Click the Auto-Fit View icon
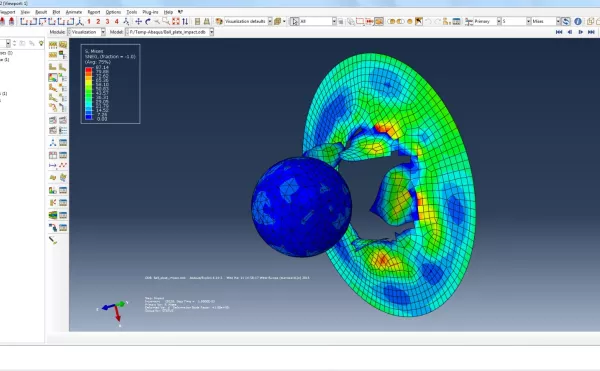The height and width of the screenshot is (371, 600). [176, 21]
